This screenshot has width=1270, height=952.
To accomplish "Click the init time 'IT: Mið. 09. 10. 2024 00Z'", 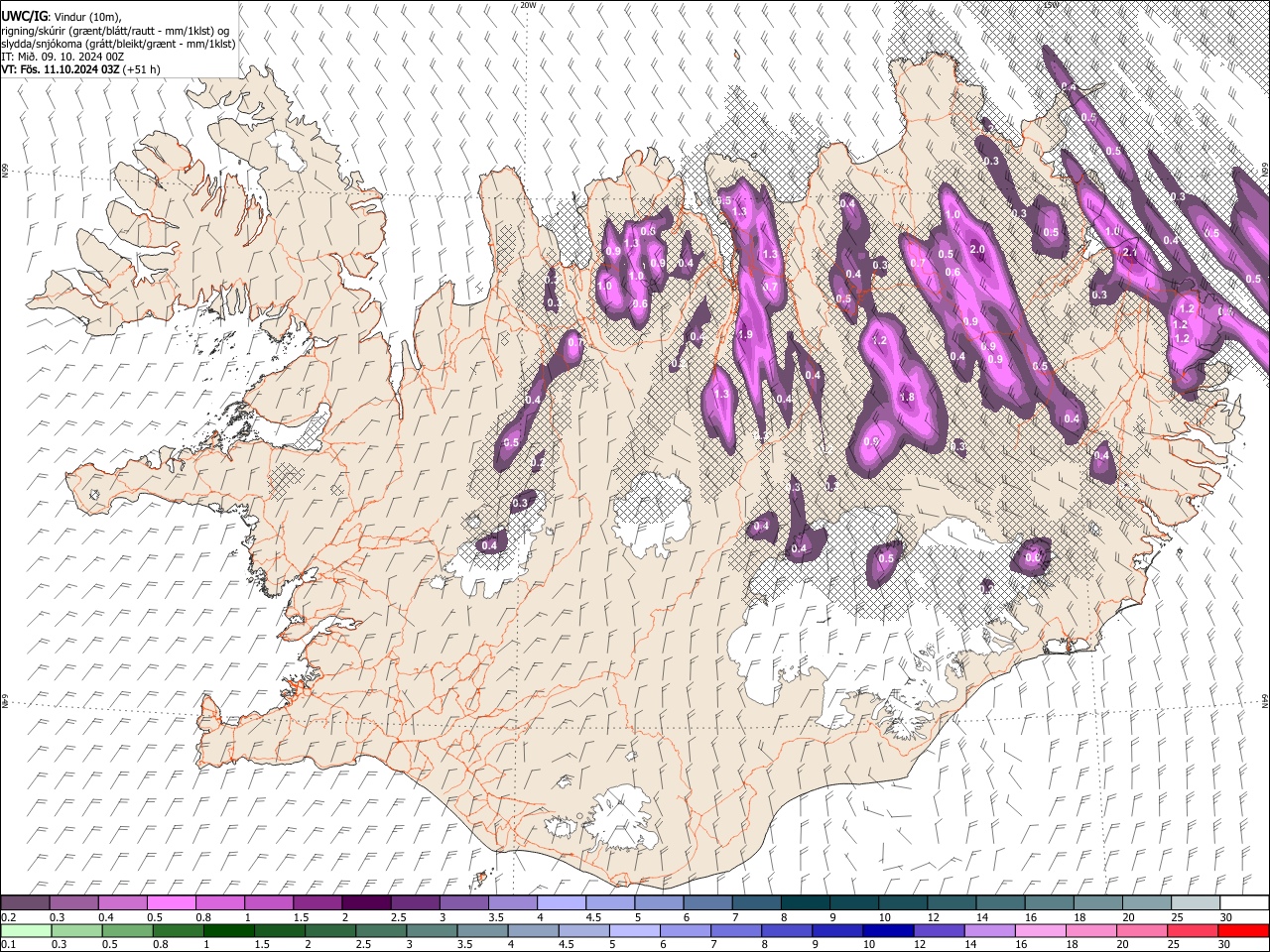I will (x=63, y=57).
